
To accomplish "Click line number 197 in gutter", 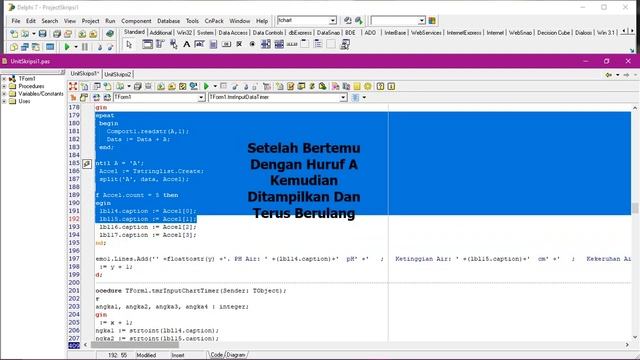I will 74,259.
